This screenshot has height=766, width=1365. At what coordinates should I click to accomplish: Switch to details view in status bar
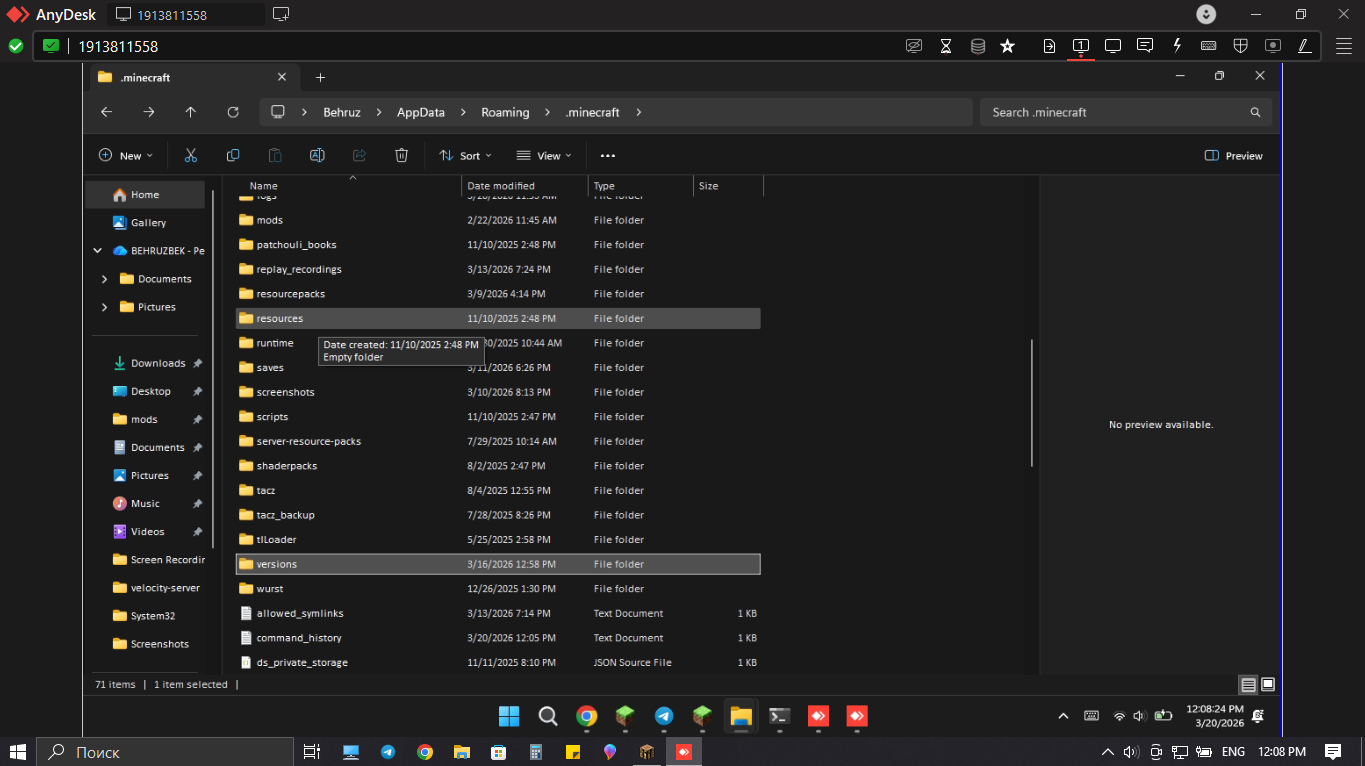tap(1248, 685)
